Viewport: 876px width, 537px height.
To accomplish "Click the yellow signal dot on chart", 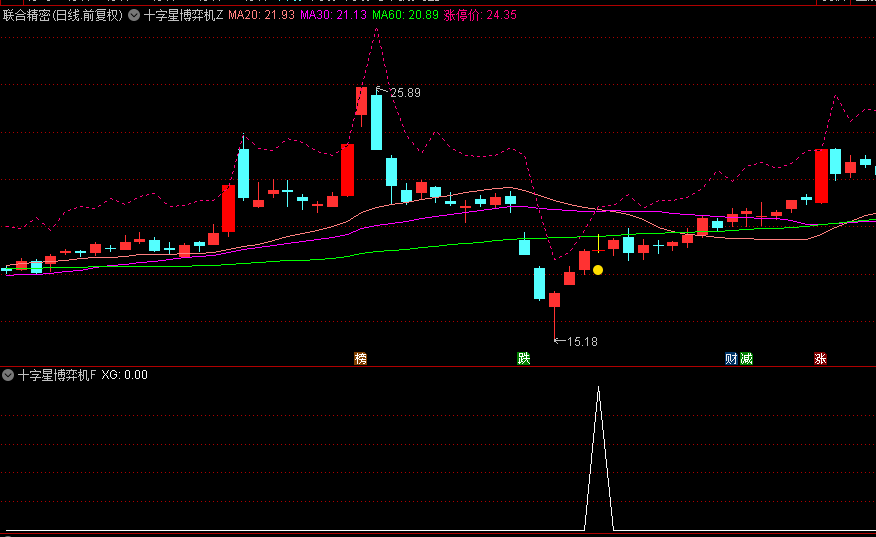I will click(598, 269).
